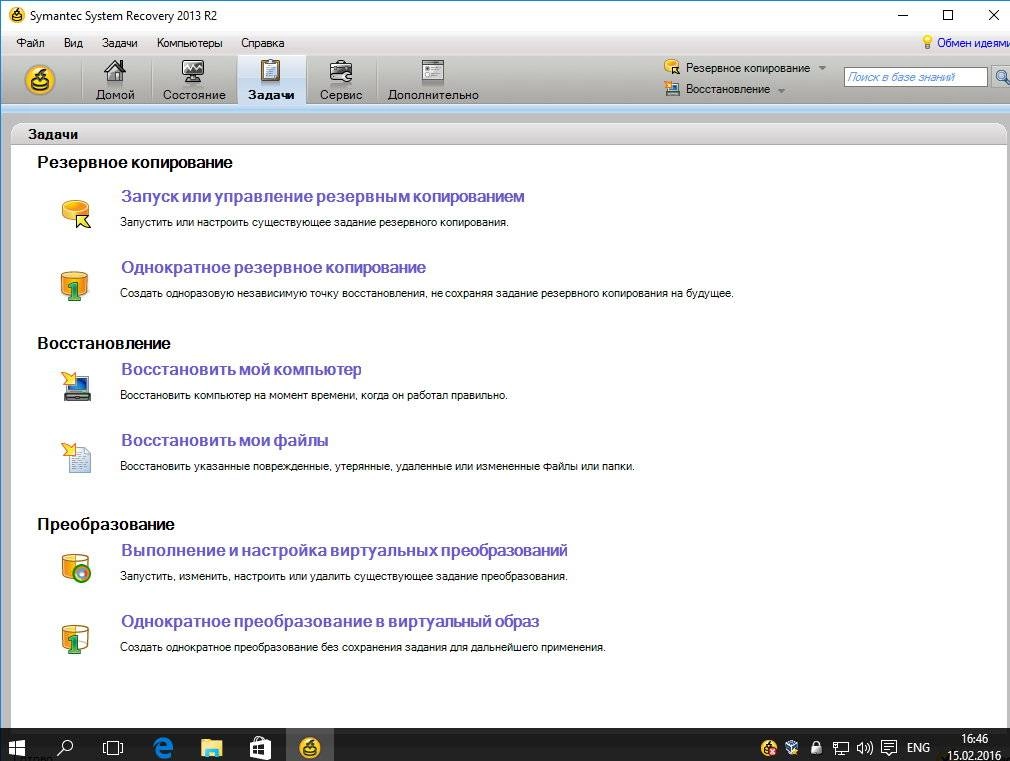Viewport: 1010px width, 761px height.
Task: Open Однократное преобразование в виртуальный образ link
Action: coord(330,621)
